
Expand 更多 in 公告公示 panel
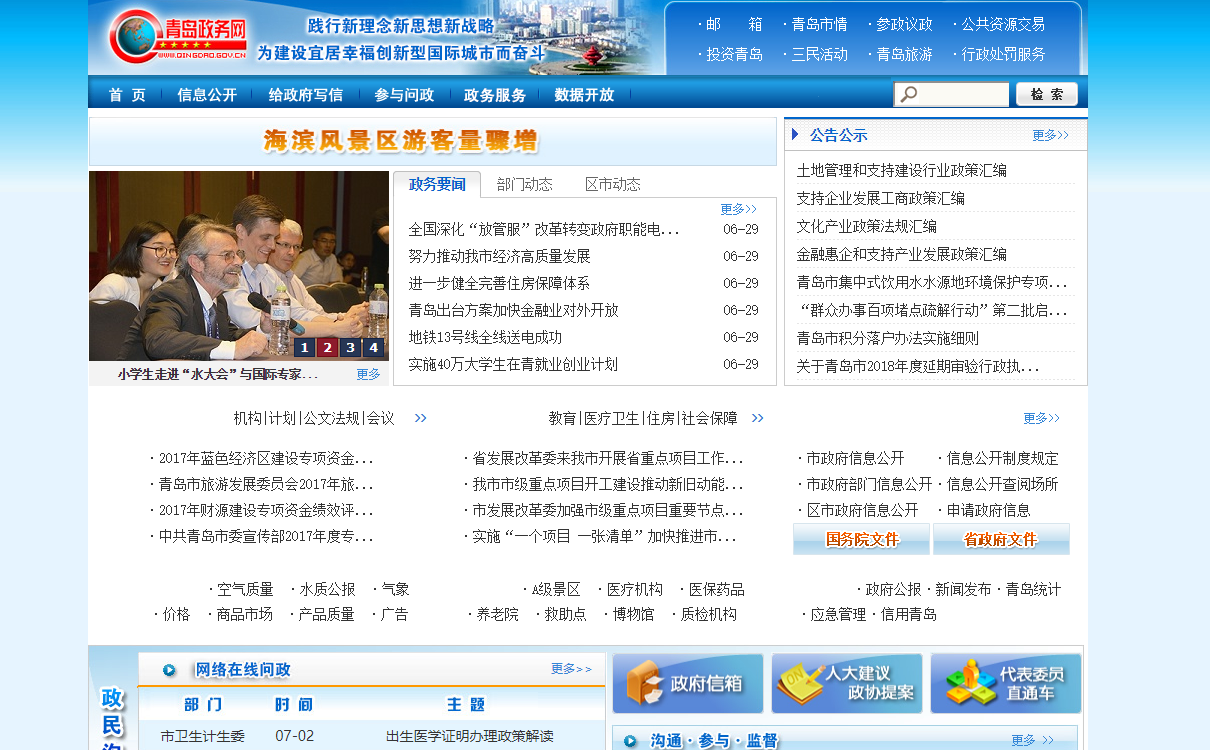tap(1050, 135)
